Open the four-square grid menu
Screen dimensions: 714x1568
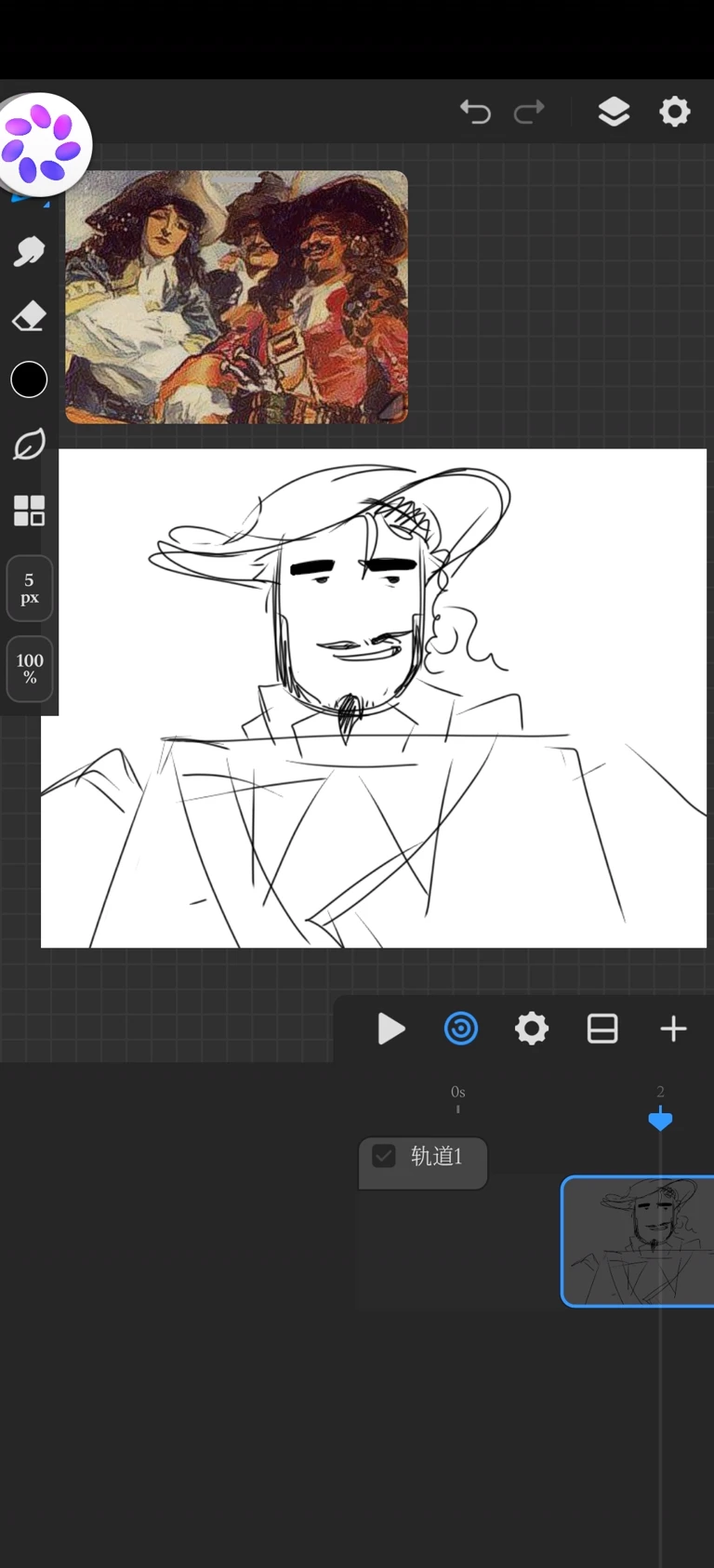[29, 511]
